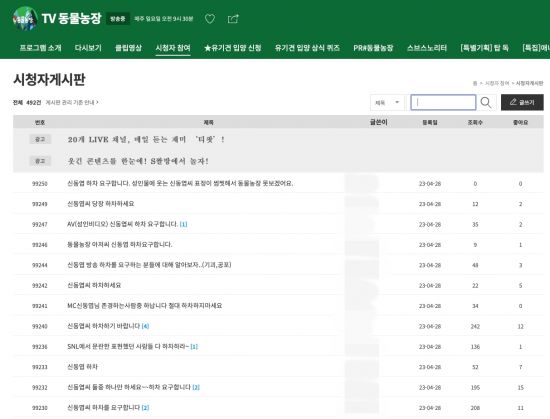550x419 pixels.
Task: Click the date of post 99250
Action: click(x=430, y=184)
